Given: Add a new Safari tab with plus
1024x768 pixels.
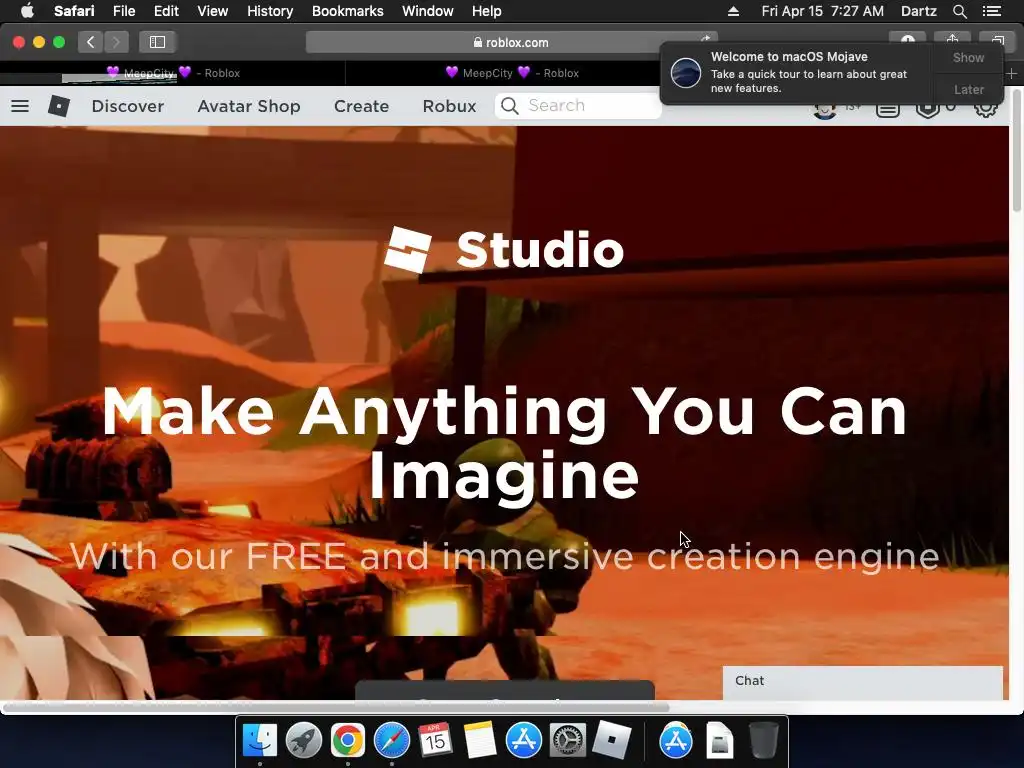Looking at the screenshot, I should pos(1012,74).
